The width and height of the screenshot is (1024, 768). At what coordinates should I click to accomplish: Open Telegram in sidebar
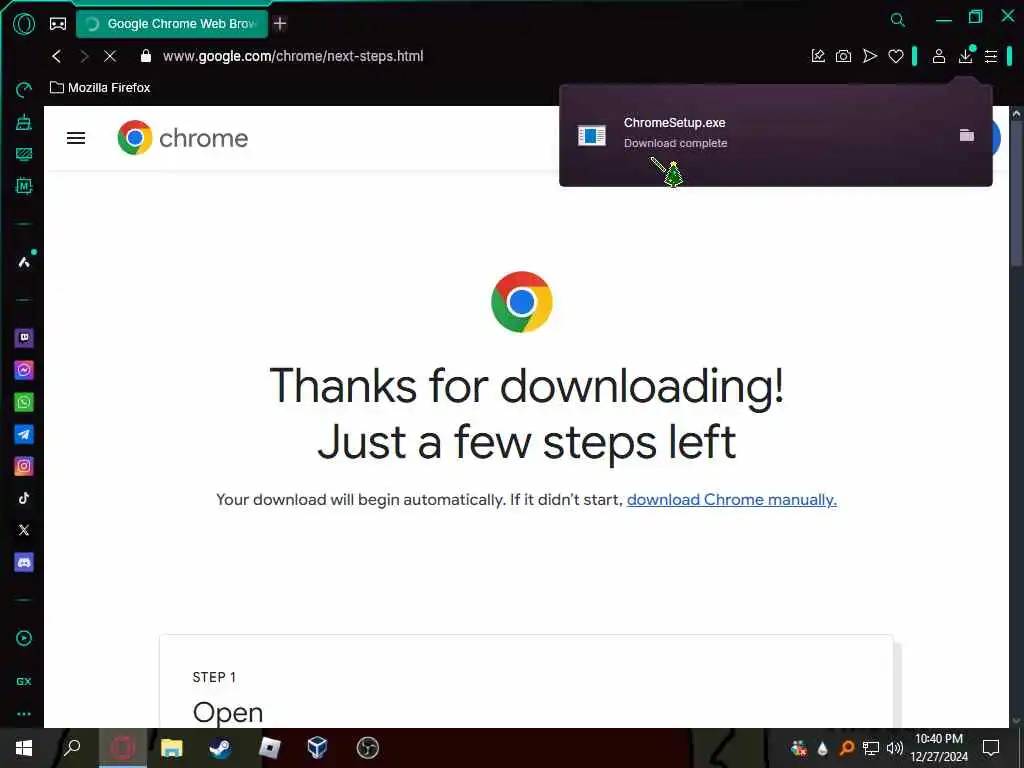point(24,434)
